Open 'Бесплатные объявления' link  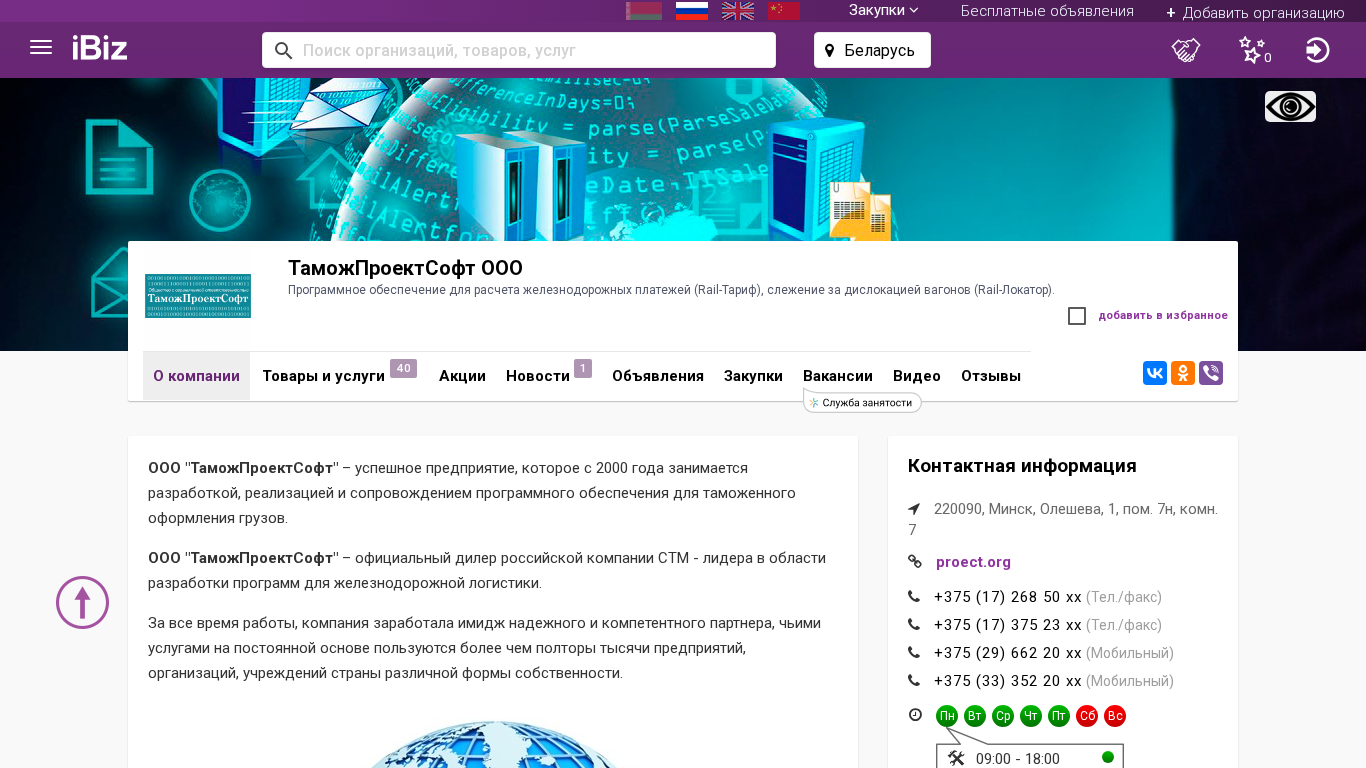tap(1047, 11)
